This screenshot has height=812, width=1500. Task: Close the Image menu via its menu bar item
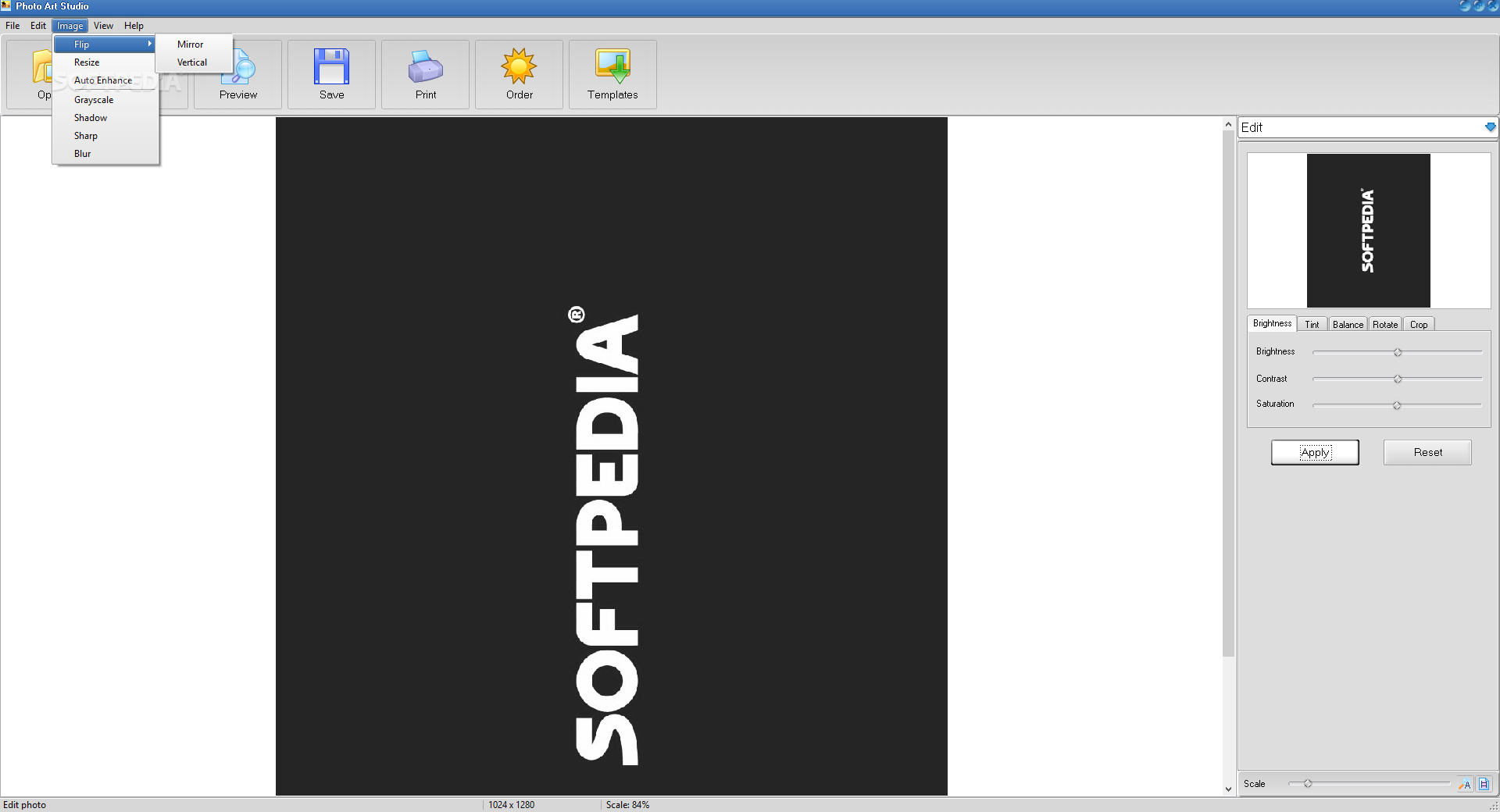pyautogui.click(x=70, y=26)
